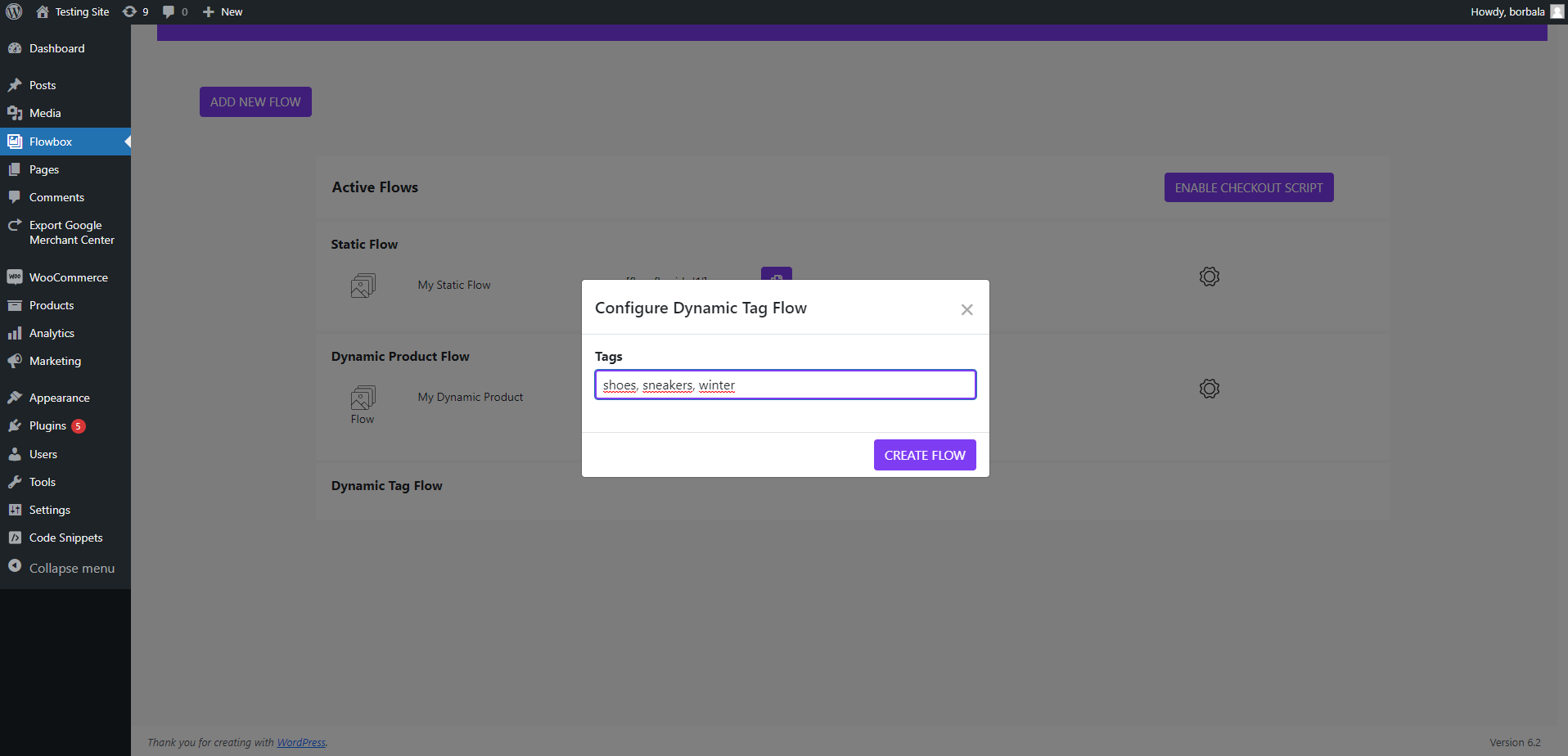Click the Appearance paintbrush icon

15,398
